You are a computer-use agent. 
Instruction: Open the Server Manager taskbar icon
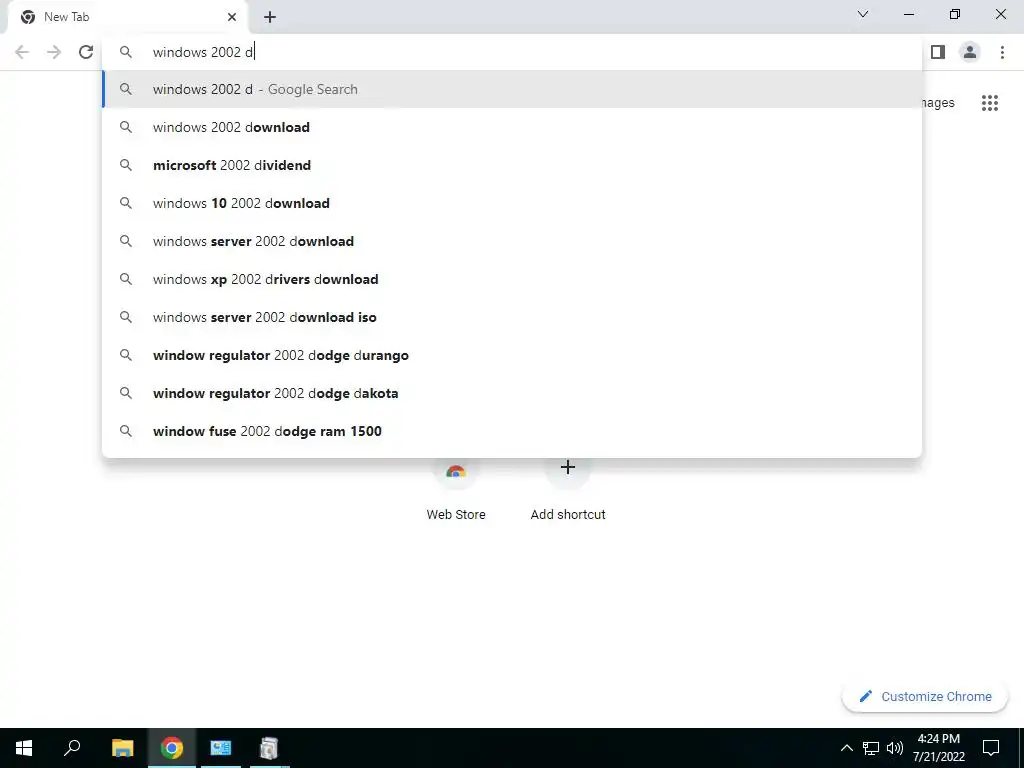coord(221,748)
